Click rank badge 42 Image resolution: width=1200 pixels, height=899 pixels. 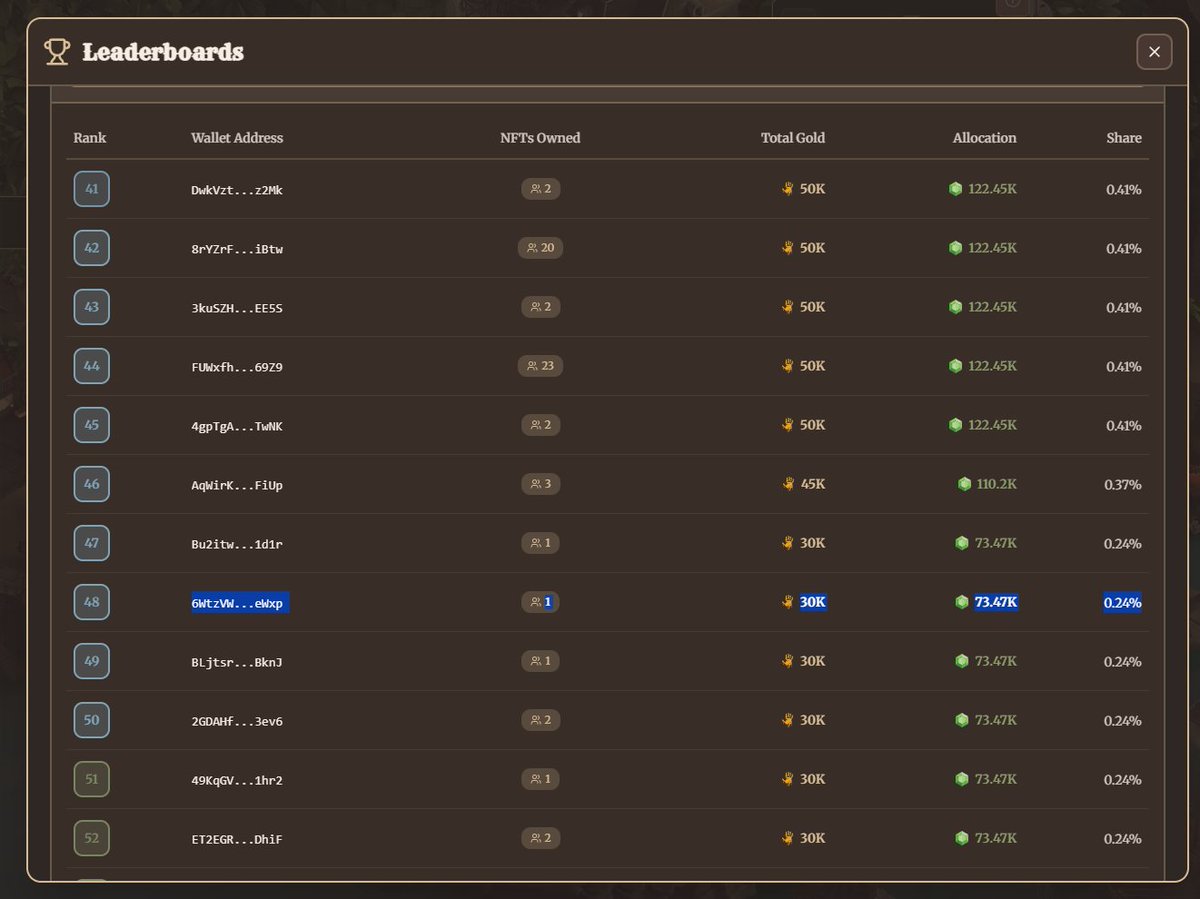(92, 248)
